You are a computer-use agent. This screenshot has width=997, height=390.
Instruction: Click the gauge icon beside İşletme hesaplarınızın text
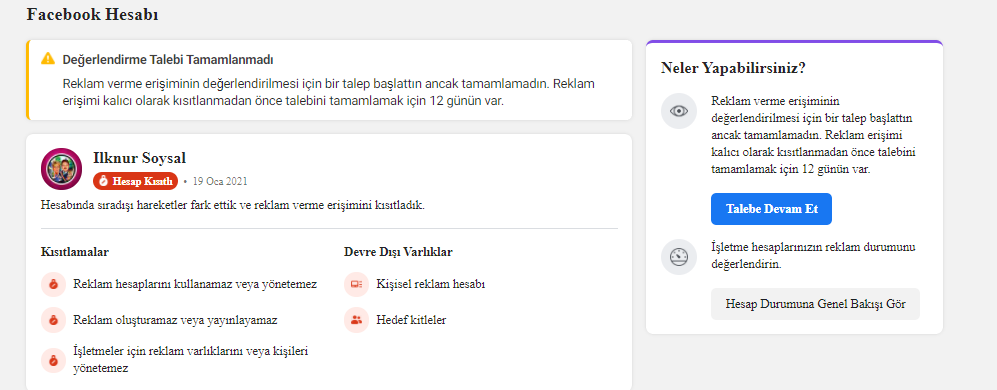pos(679,256)
